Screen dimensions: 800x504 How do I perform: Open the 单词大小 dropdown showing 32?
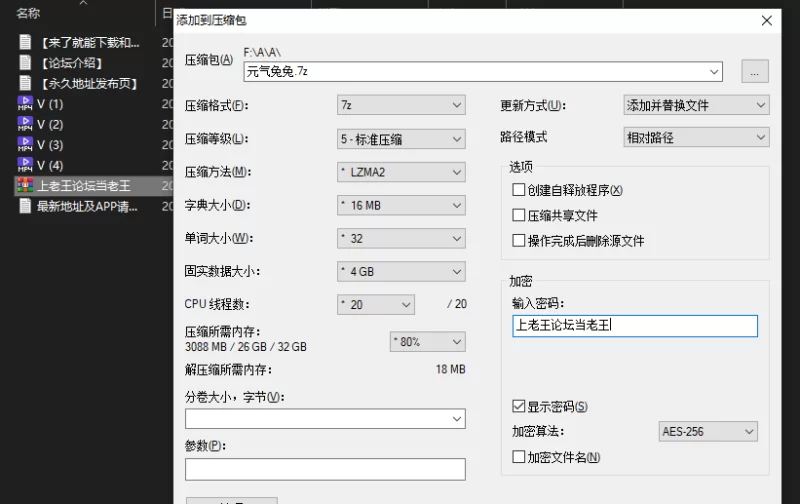coord(401,238)
